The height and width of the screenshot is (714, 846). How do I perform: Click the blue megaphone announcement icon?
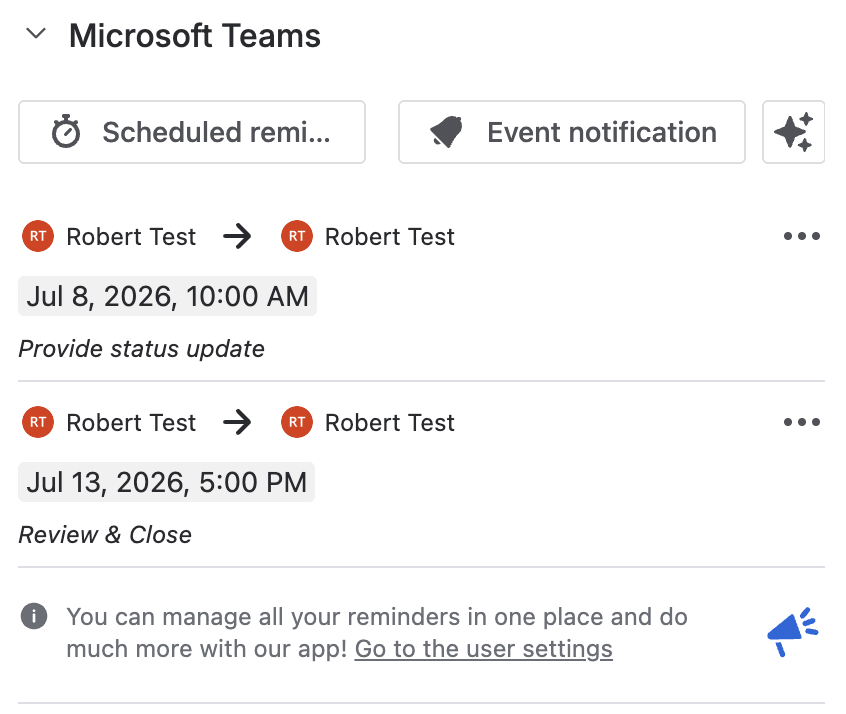coord(793,631)
